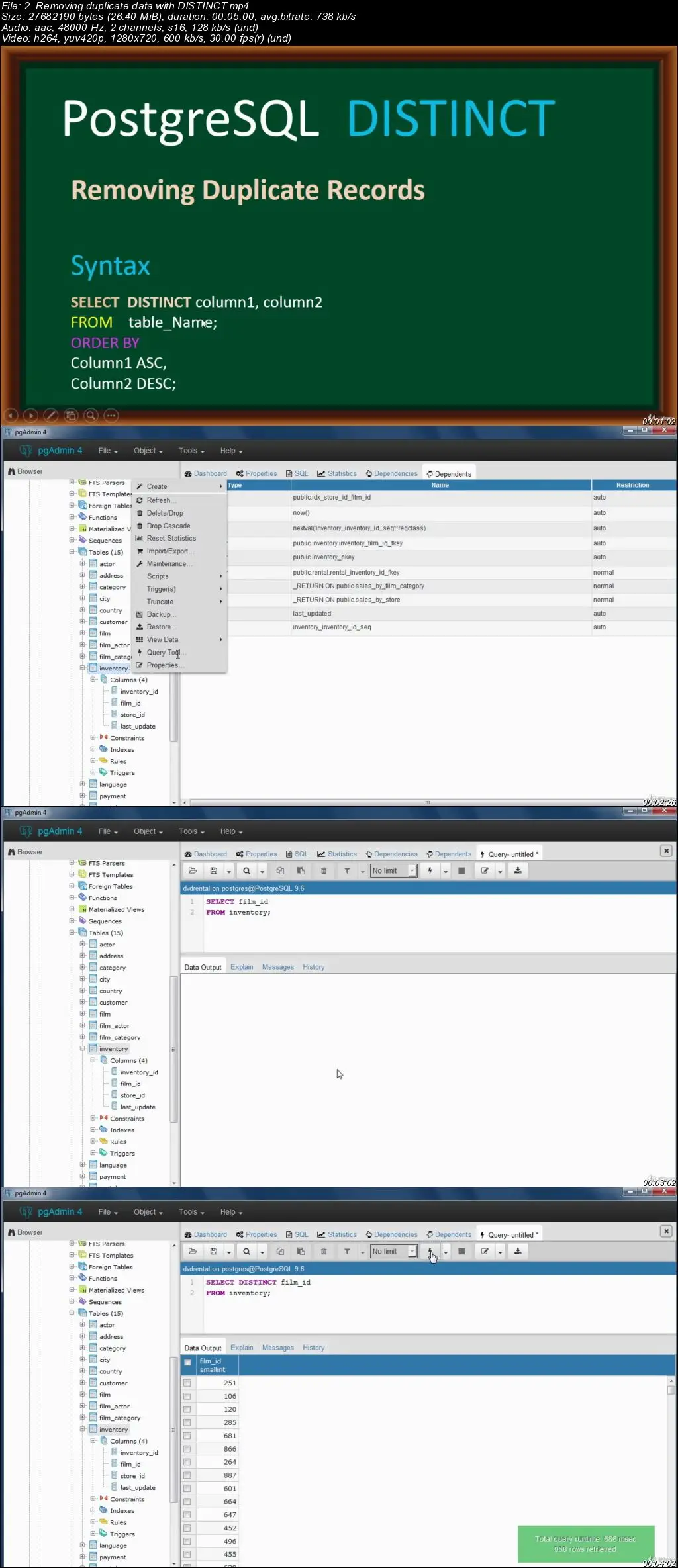Click Stop icon in the empty-output query window
This screenshot has width=678, height=1568.
pos(461,870)
